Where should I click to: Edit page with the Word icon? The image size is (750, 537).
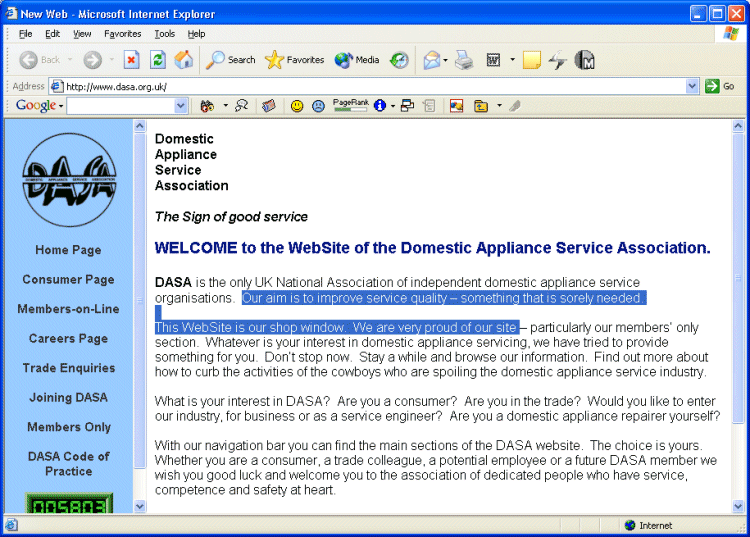(x=493, y=60)
